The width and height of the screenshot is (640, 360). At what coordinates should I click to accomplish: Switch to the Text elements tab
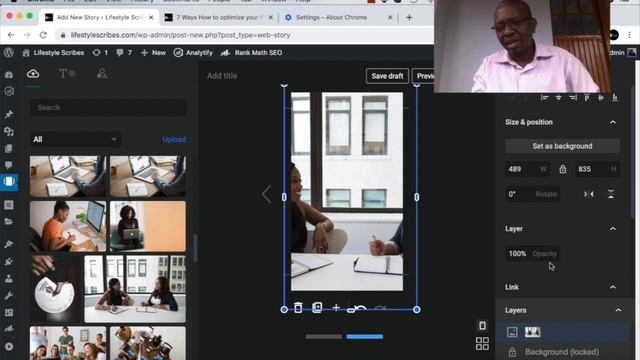(x=67, y=74)
